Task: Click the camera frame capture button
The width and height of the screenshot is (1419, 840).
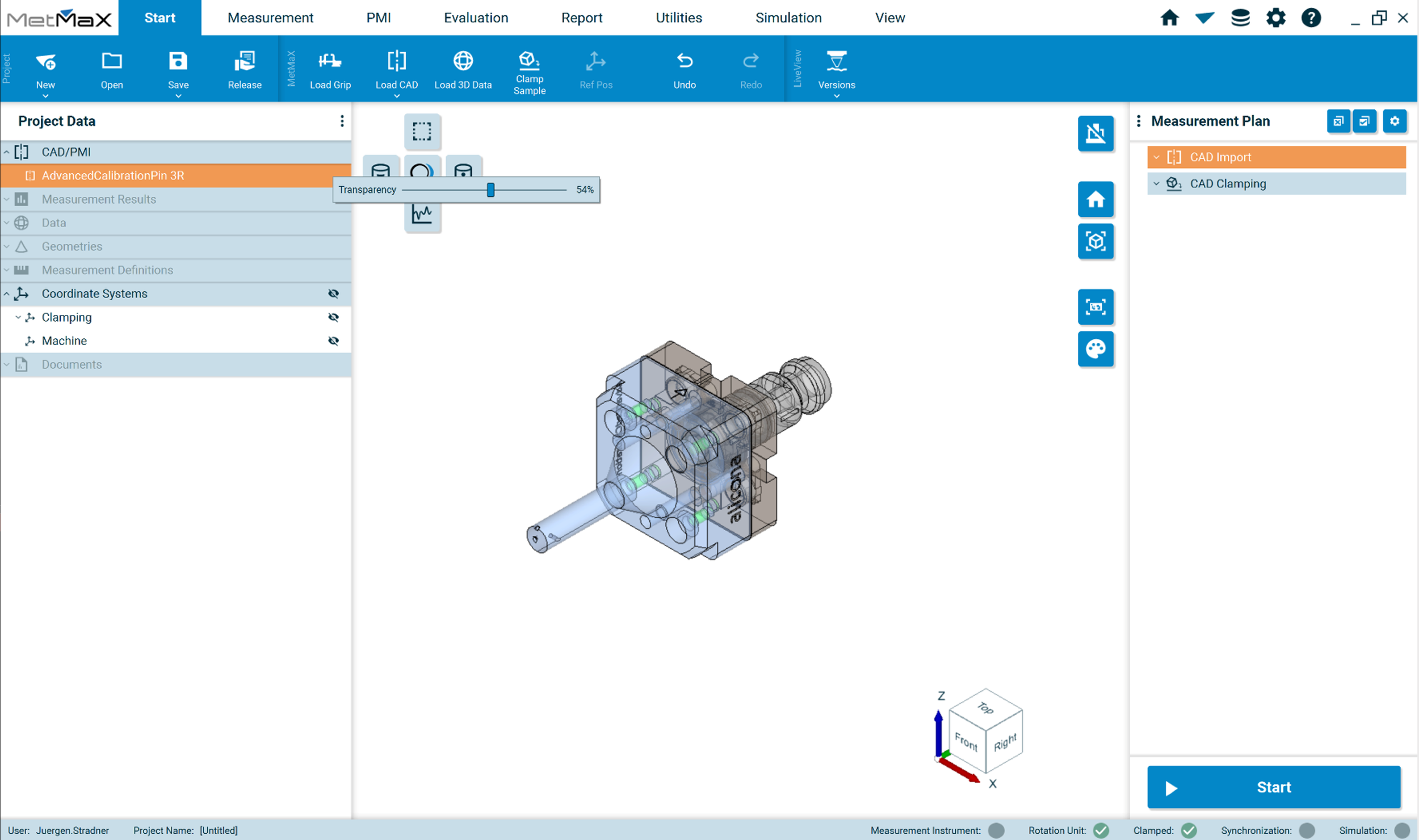Action: pos(1095,307)
